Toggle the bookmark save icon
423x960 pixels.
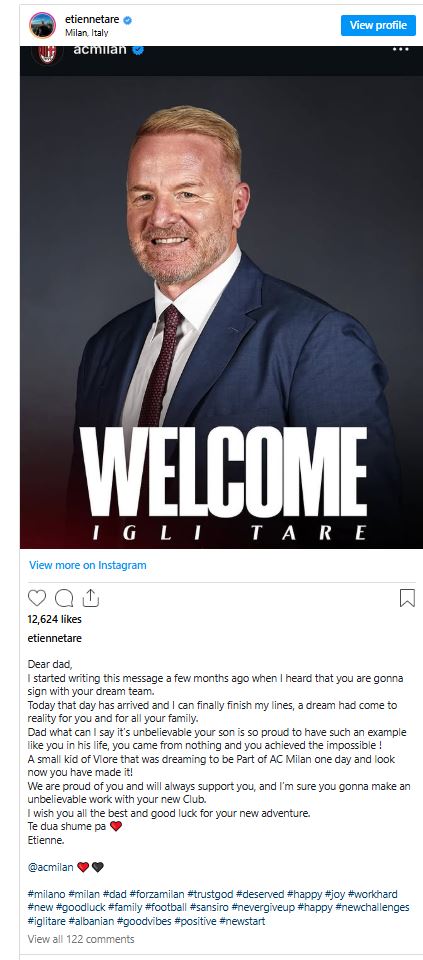point(407,598)
